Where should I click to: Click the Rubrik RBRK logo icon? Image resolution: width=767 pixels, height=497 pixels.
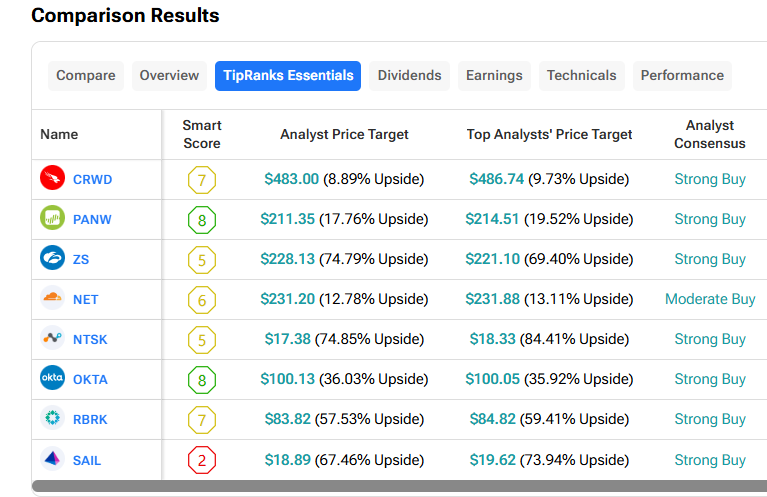coord(52,418)
